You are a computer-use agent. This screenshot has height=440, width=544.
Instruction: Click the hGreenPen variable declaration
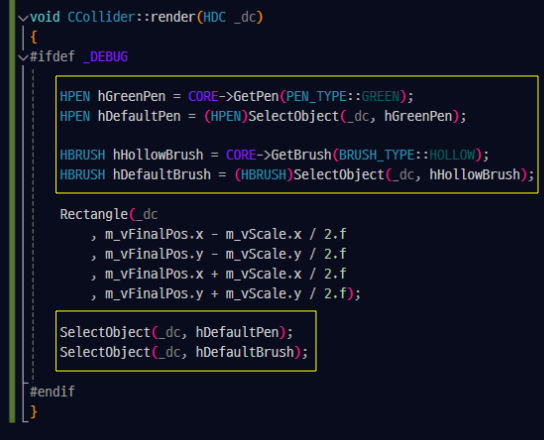[131, 96]
